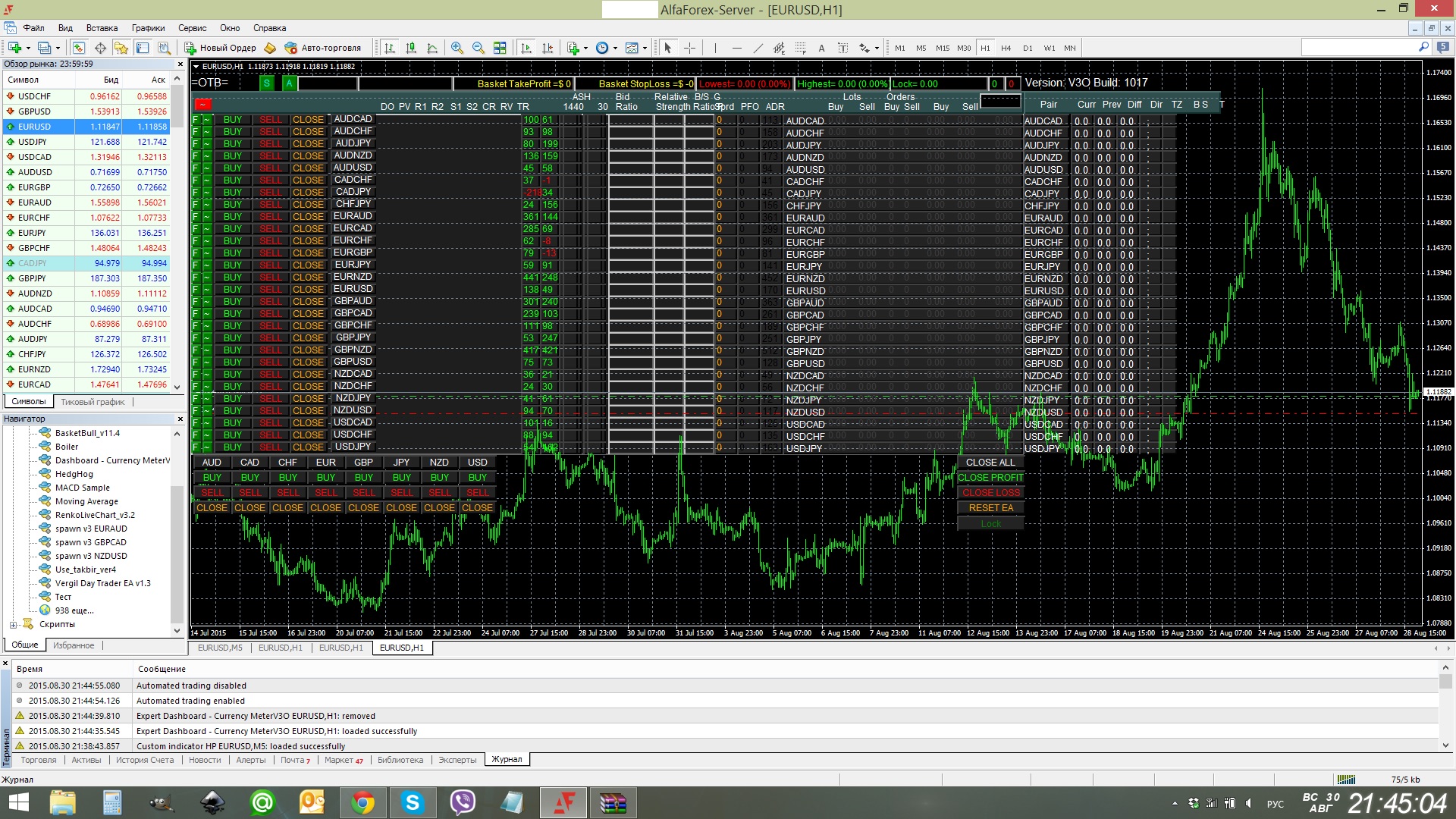Select the horizontal line drawing tool
Screen dimensions: 1456x819
point(736,48)
